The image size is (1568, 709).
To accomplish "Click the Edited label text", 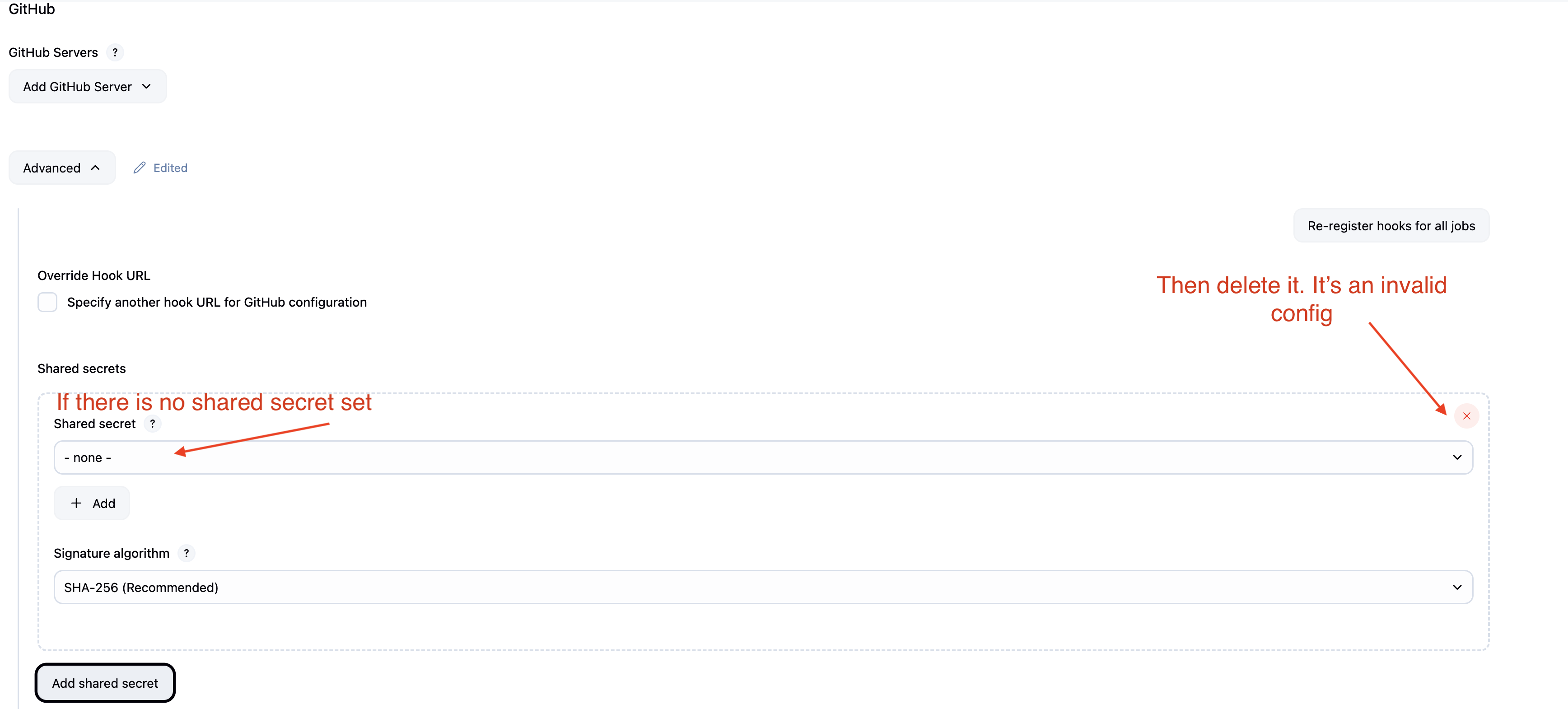I will [170, 168].
